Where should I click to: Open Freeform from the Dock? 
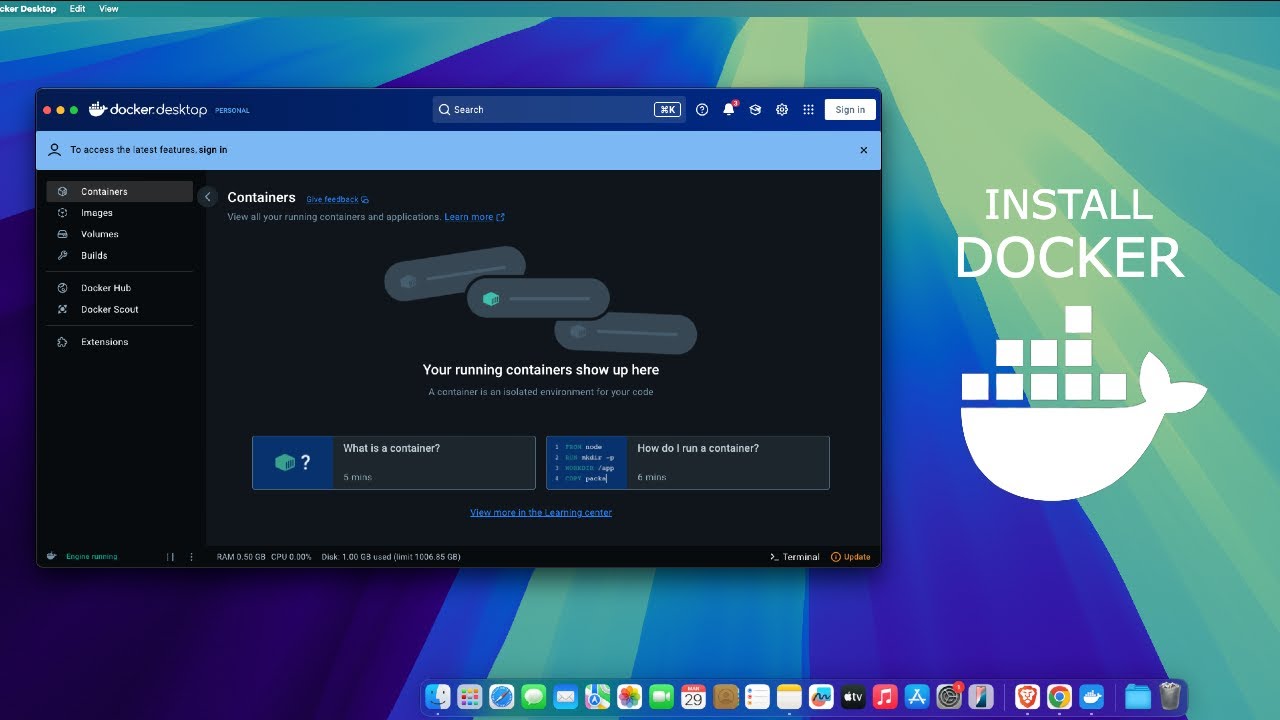point(821,697)
